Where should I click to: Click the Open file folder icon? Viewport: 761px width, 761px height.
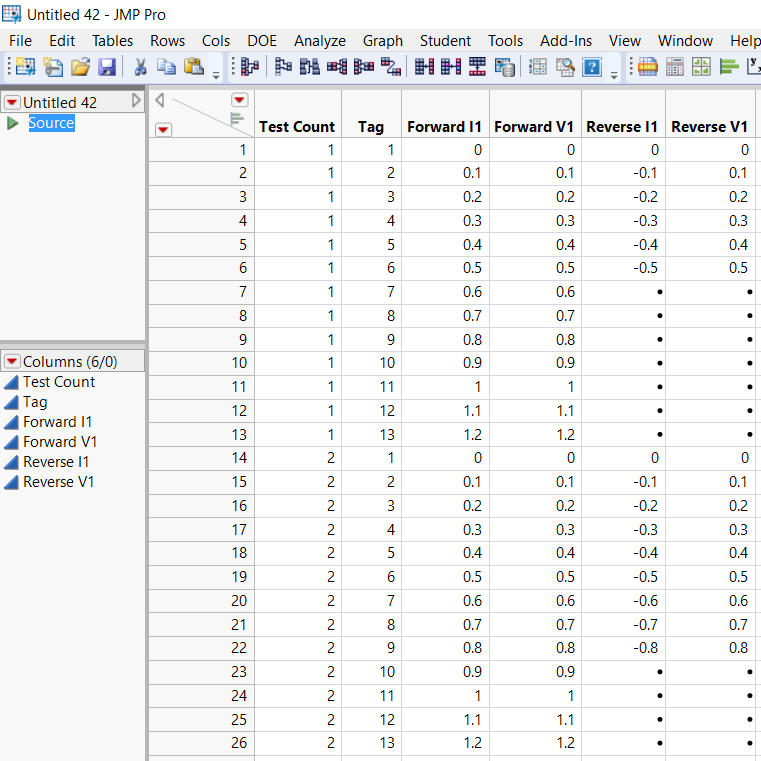point(80,67)
